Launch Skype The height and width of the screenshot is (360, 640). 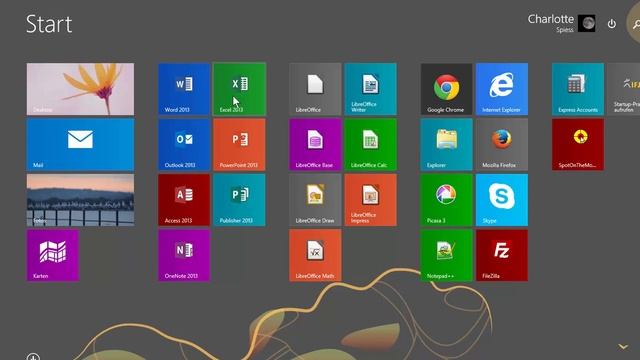[x=502, y=200]
